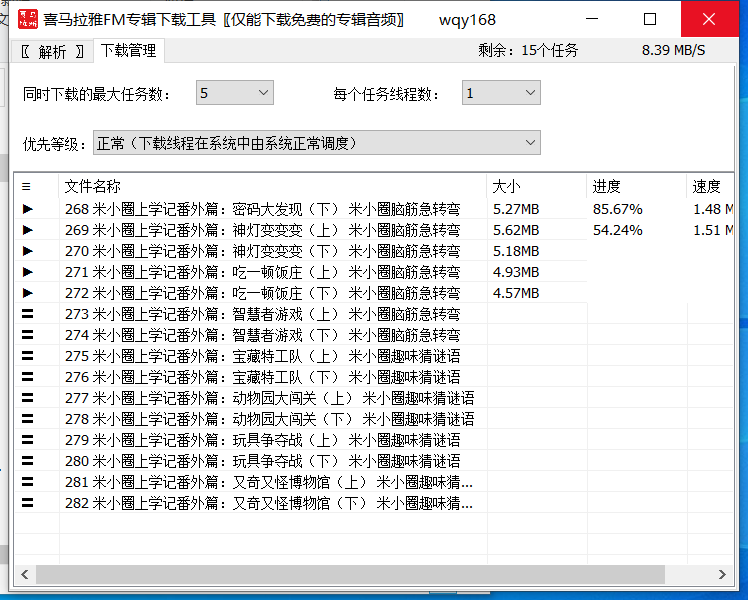
Task: Click the queued icon for row 274
Action: click(28, 335)
